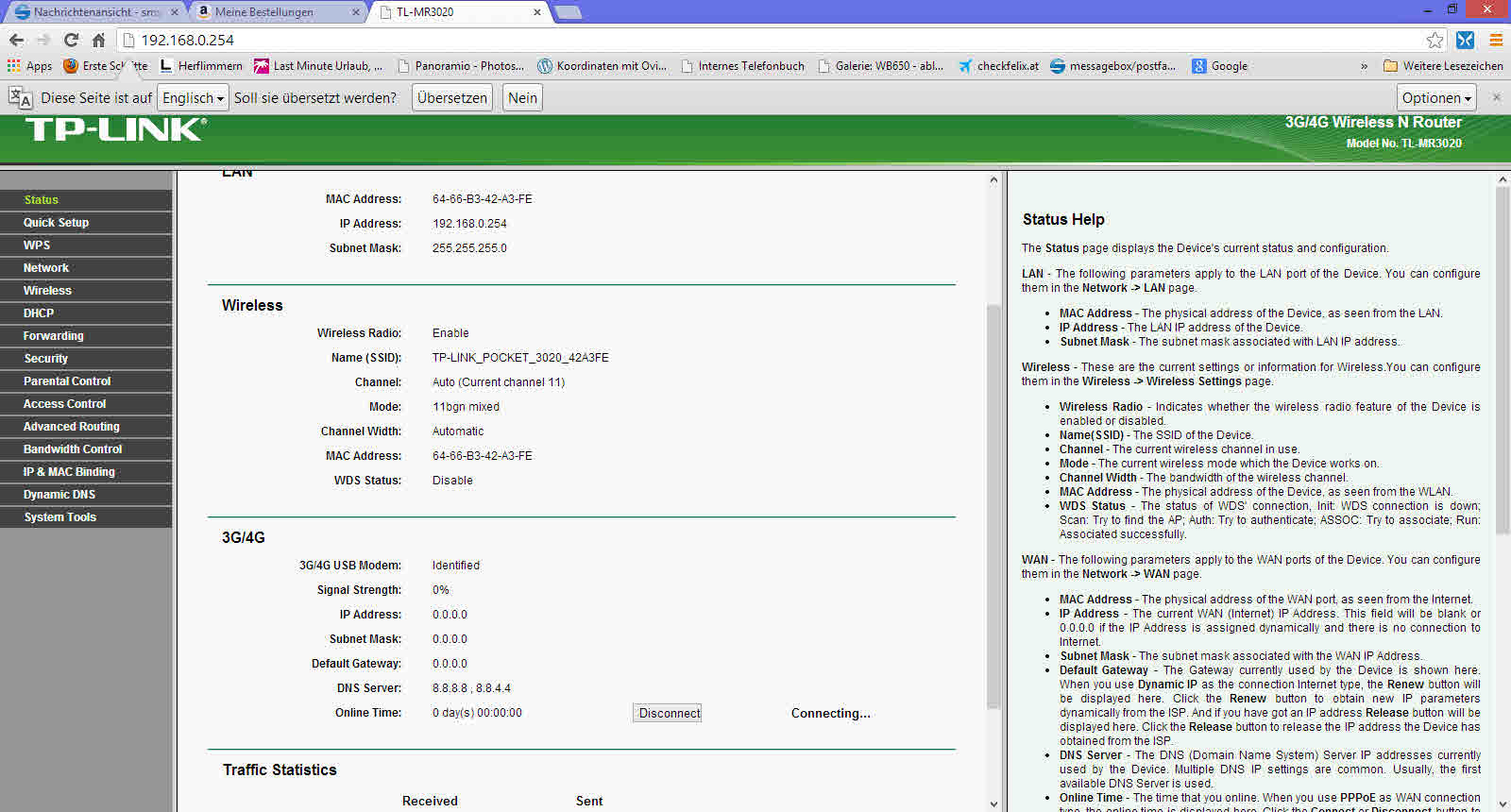Click the browser forward arrow
Screen dimensions: 1511x812
[x=43, y=40]
